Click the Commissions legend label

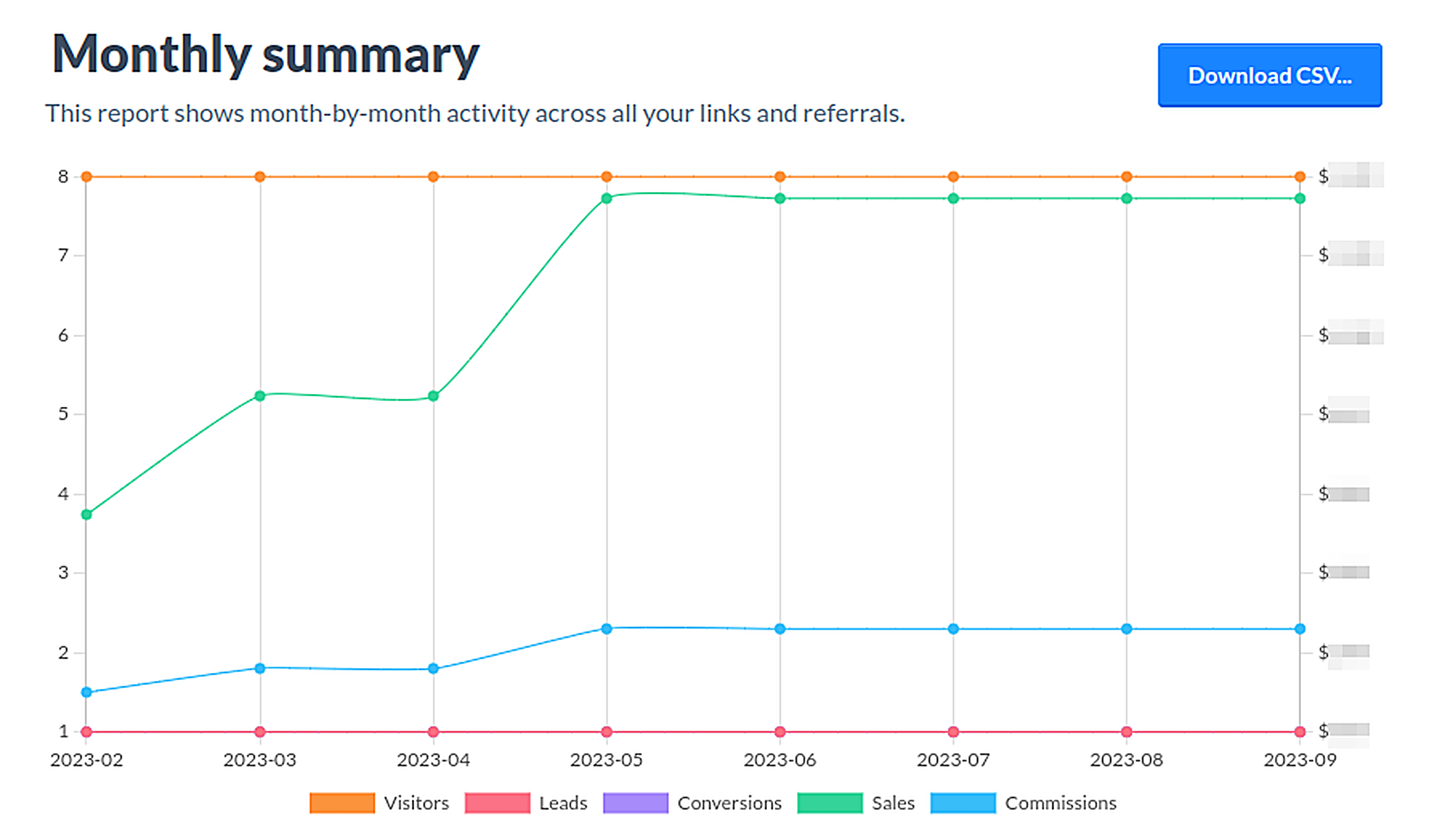(1061, 803)
